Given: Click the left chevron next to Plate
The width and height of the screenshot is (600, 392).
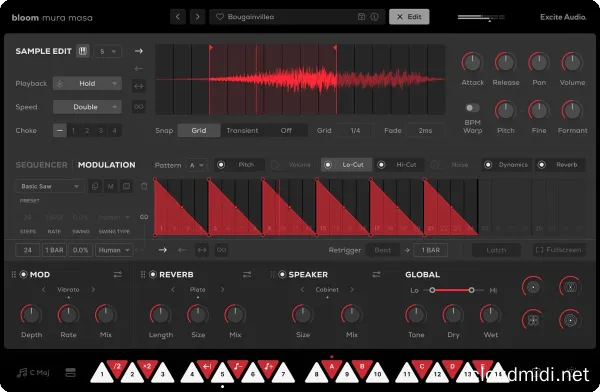Looking at the screenshot, I should point(173,290).
